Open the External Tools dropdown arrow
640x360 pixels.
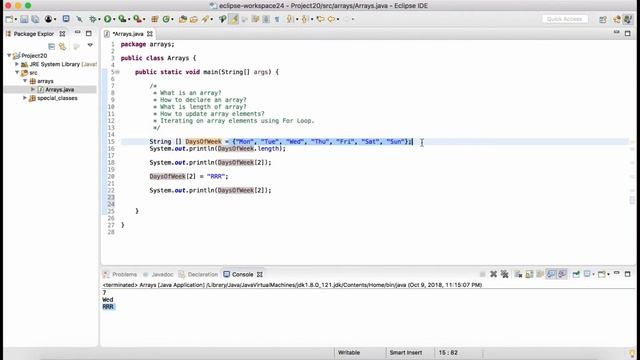[x=144, y=19]
